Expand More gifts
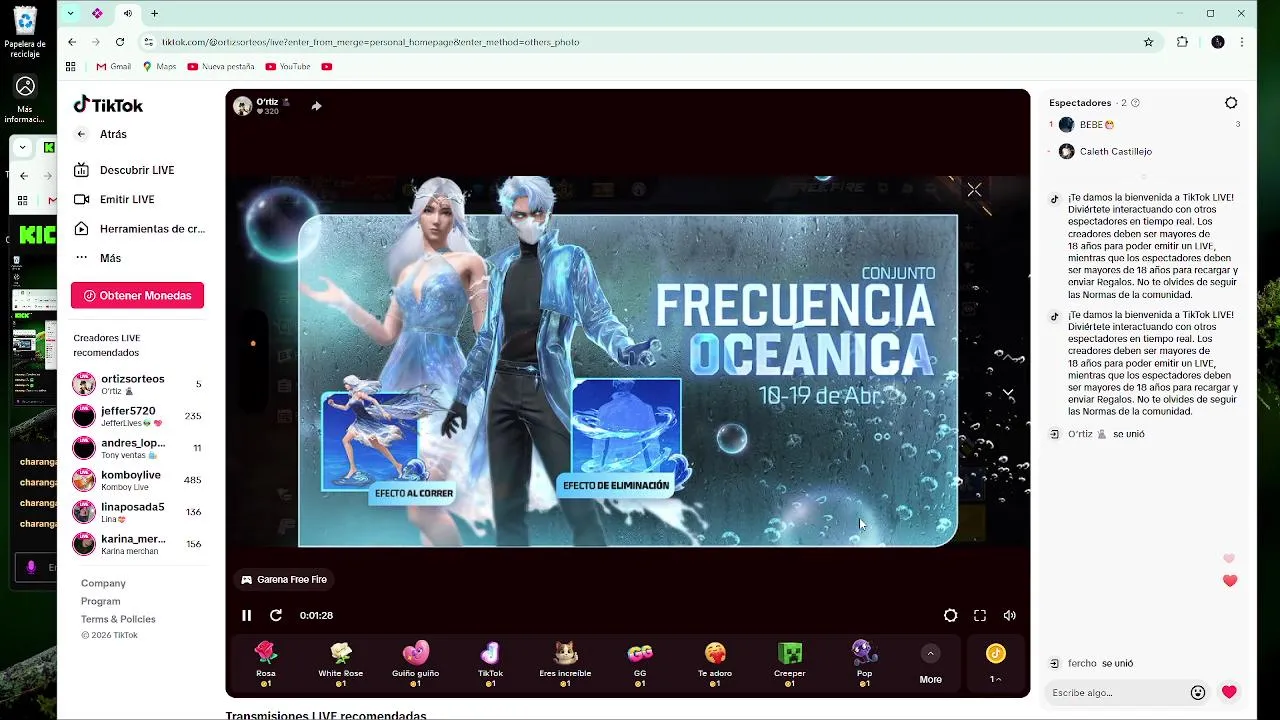 click(x=930, y=664)
